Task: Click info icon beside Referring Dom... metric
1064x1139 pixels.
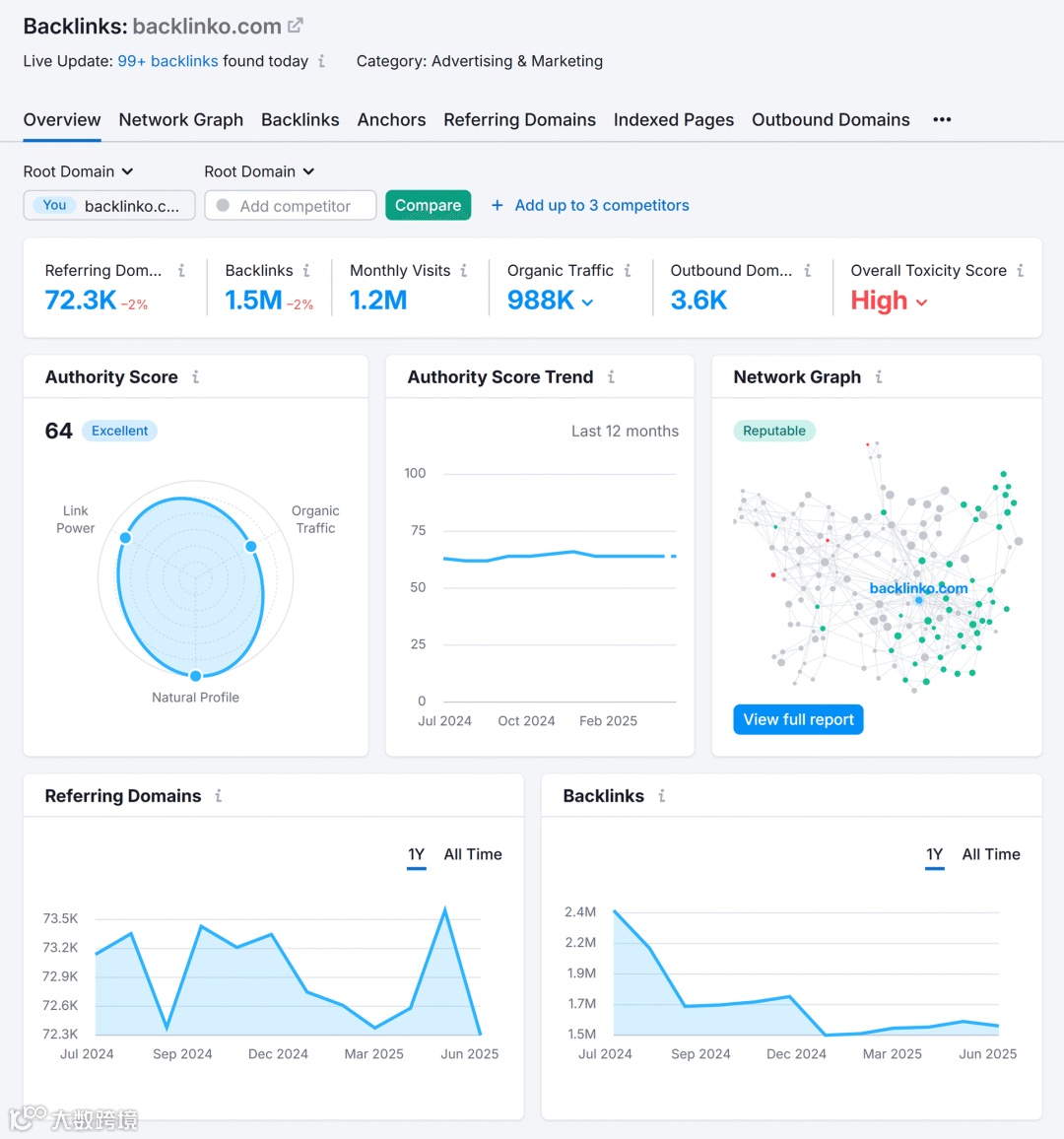Action: (181, 270)
